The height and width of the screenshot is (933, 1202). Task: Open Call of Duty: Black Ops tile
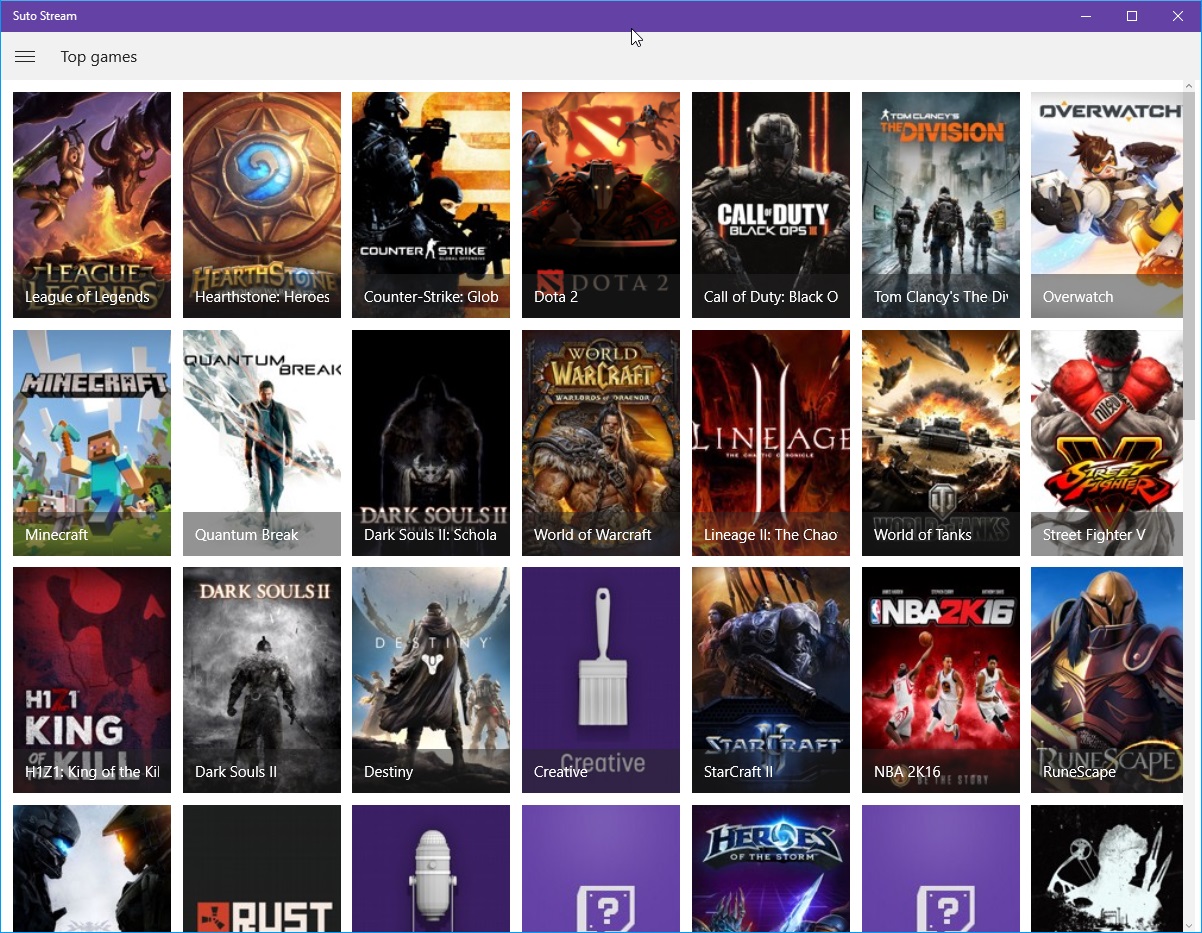coord(771,204)
